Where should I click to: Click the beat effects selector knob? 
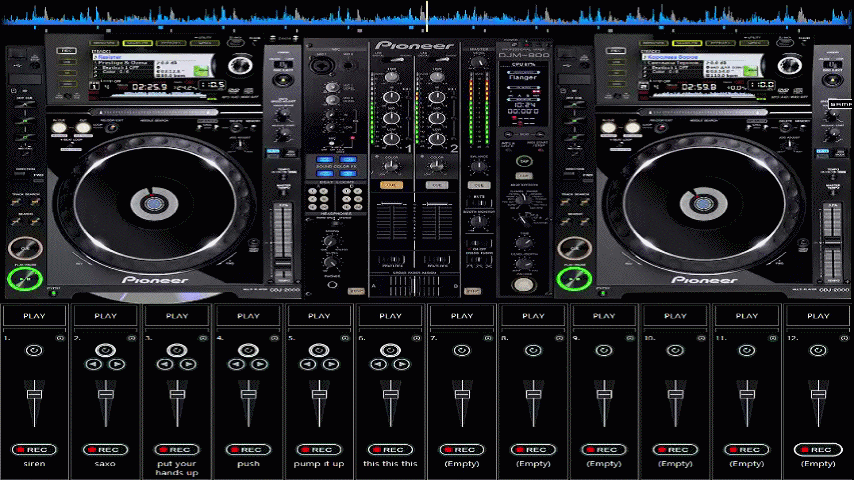(x=523, y=199)
